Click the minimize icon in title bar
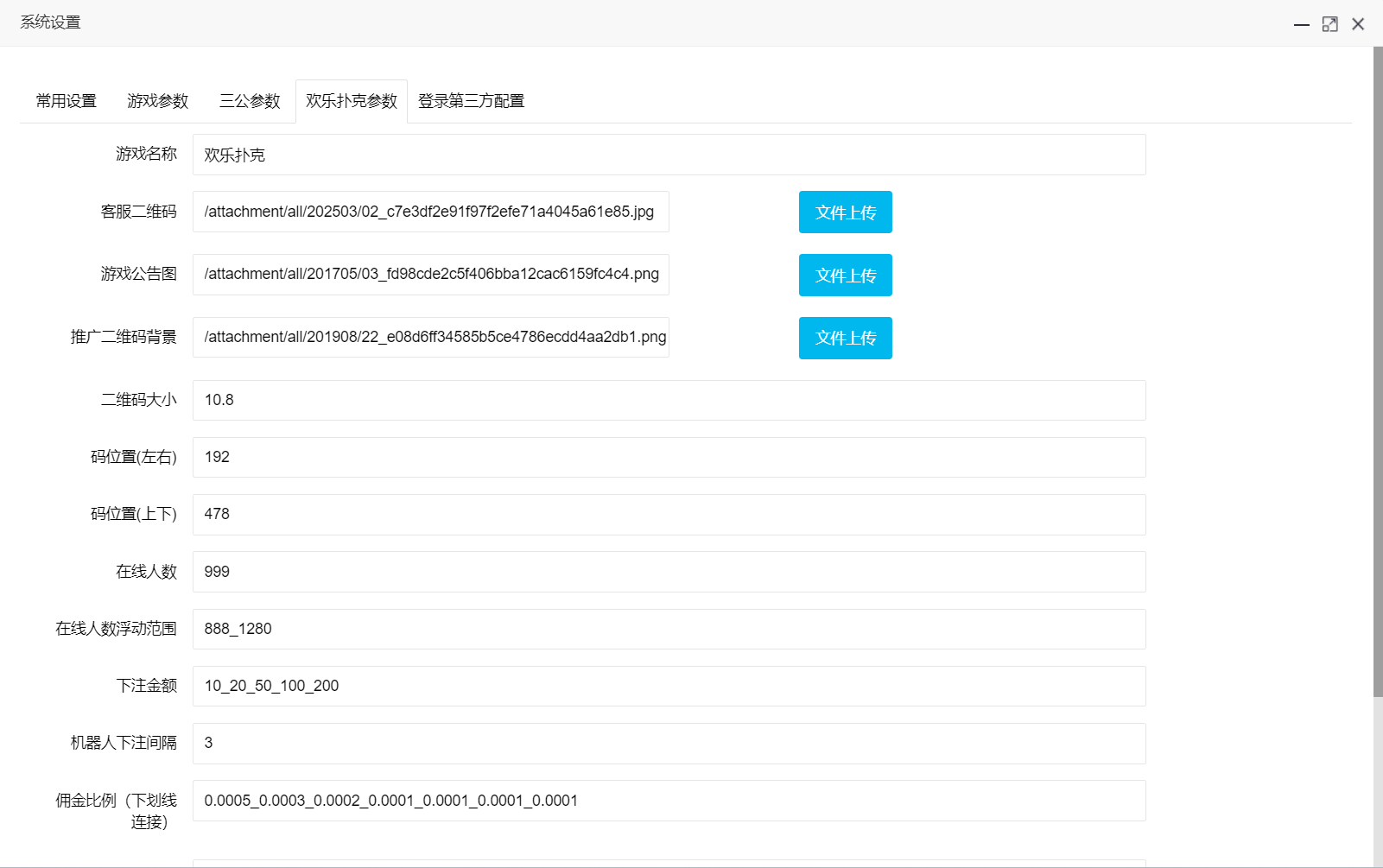Image resolution: width=1383 pixels, height=868 pixels. (x=1301, y=23)
